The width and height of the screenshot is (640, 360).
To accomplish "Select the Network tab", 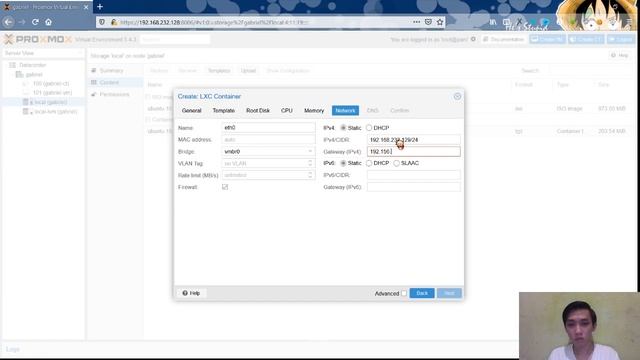I will 345,111.
